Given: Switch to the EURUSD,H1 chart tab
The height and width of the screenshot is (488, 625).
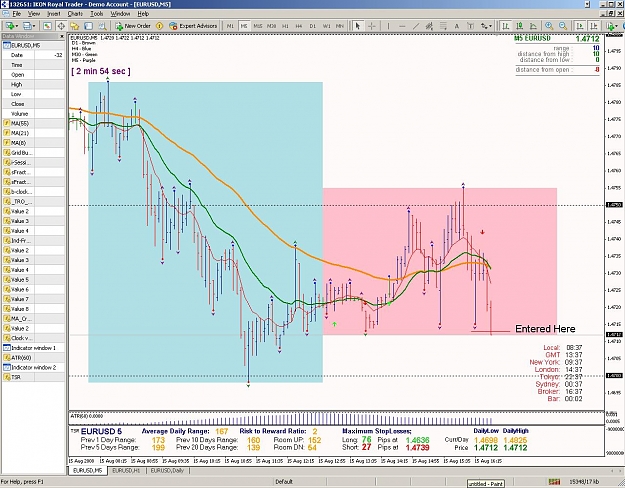Looking at the screenshot, I should coord(126,471).
